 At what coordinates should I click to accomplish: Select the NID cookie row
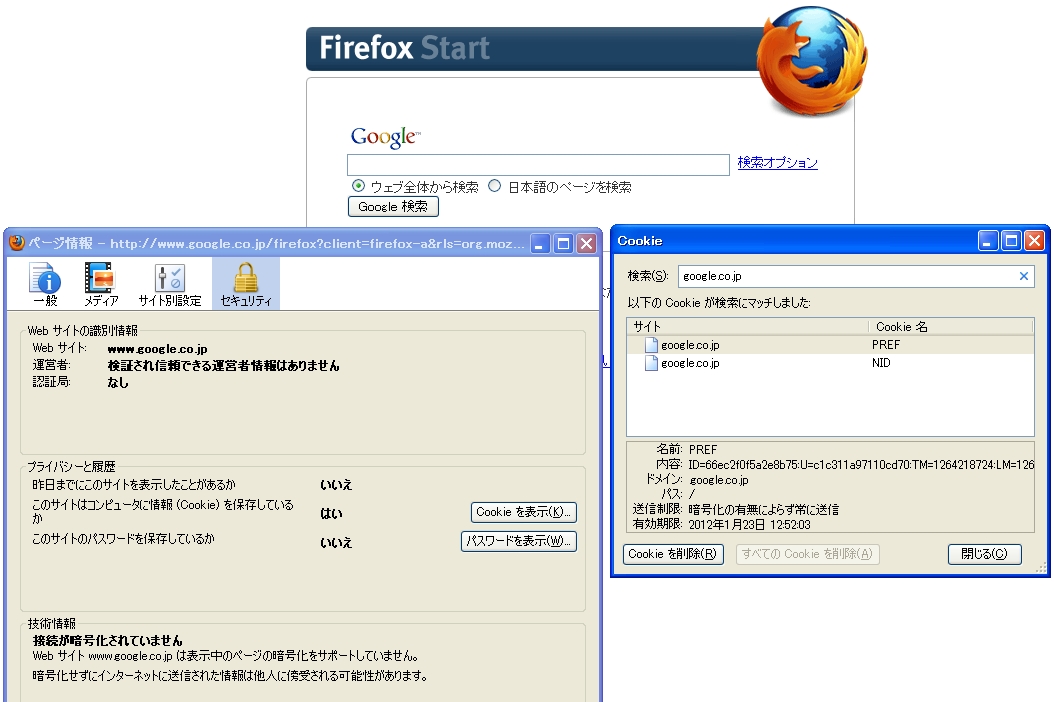tap(830, 363)
